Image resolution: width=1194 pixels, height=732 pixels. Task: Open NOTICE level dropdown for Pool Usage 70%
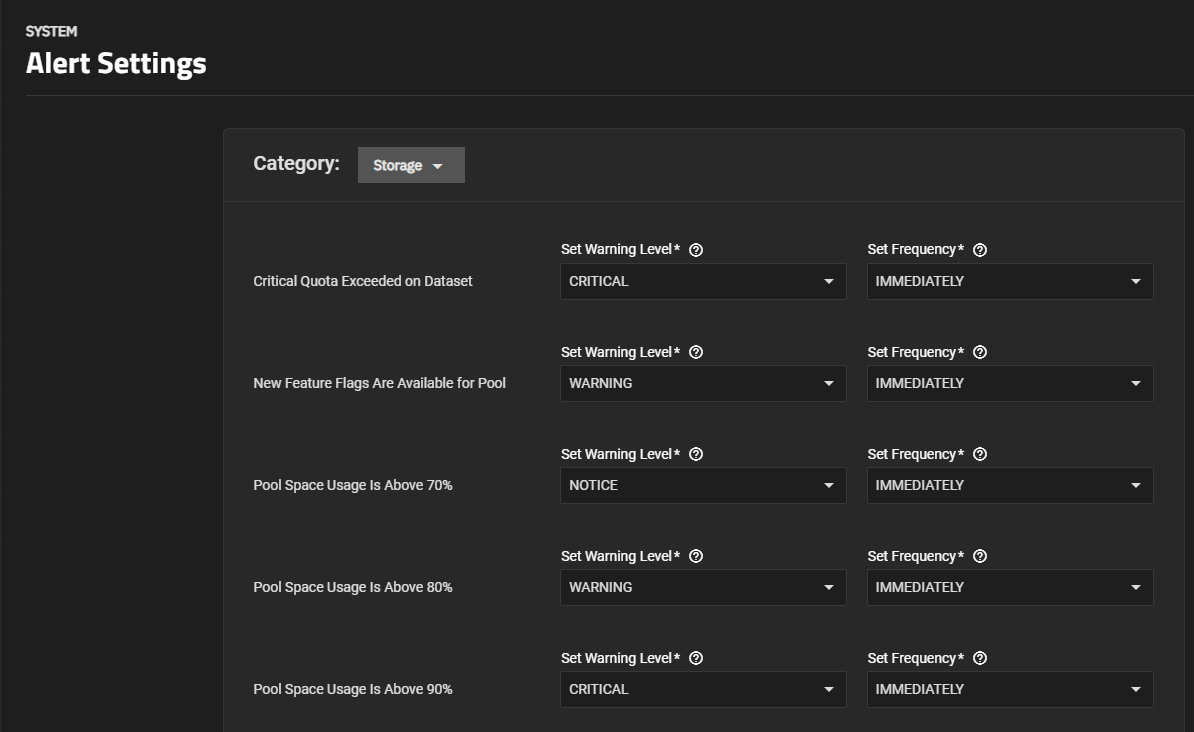pyautogui.click(x=703, y=486)
